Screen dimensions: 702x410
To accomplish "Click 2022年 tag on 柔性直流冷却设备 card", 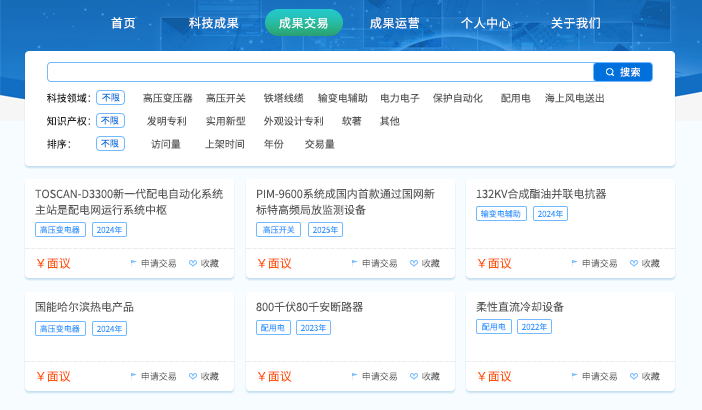I will click(x=535, y=327).
